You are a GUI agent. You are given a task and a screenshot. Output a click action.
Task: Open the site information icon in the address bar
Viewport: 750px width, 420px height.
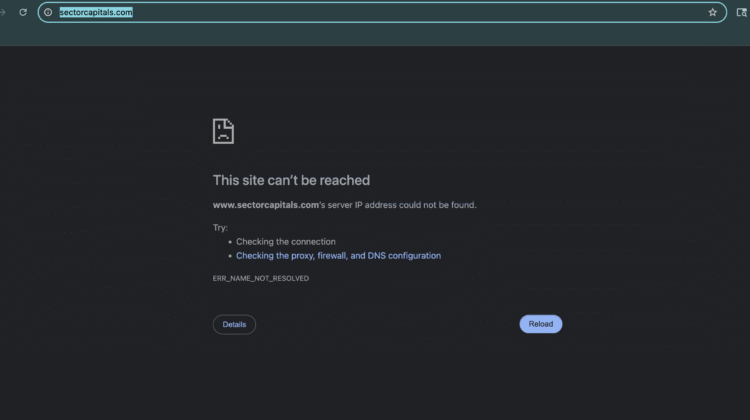[47, 12]
